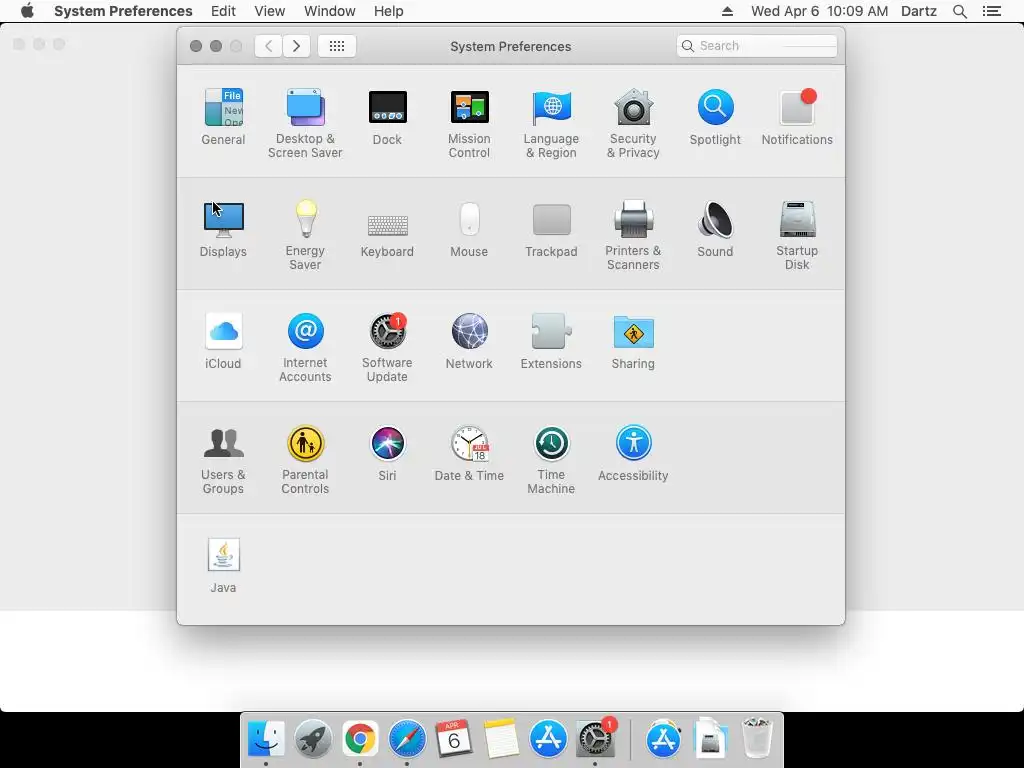Open the View menu
The width and height of the screenshot is (1024, 768).
pos(270,11)
